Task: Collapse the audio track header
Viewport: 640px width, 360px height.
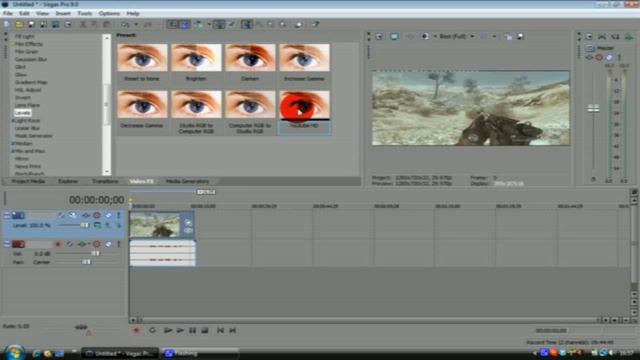Action: (x=7, y=244)
